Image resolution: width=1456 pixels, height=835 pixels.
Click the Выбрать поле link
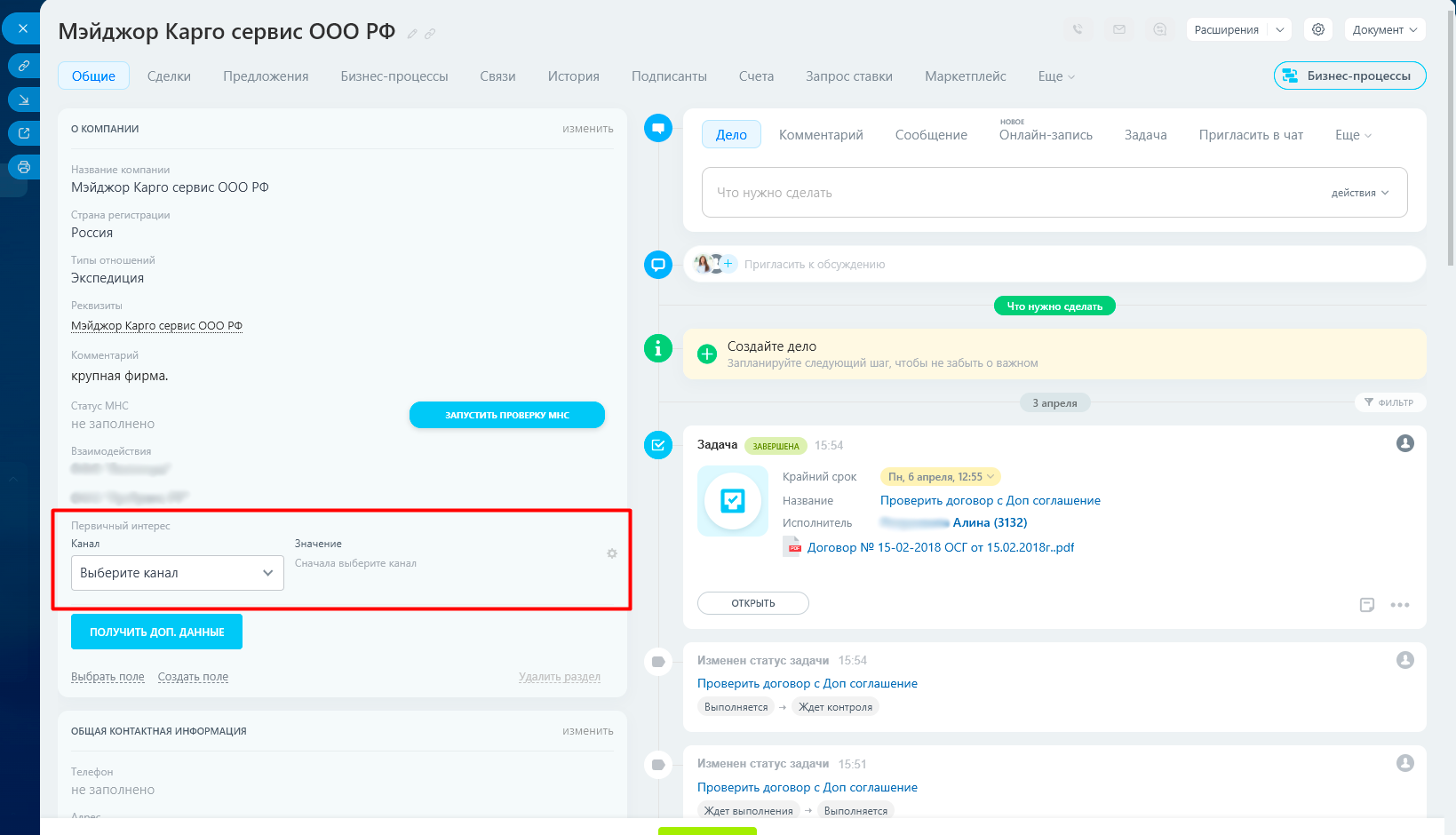[107, 677]
